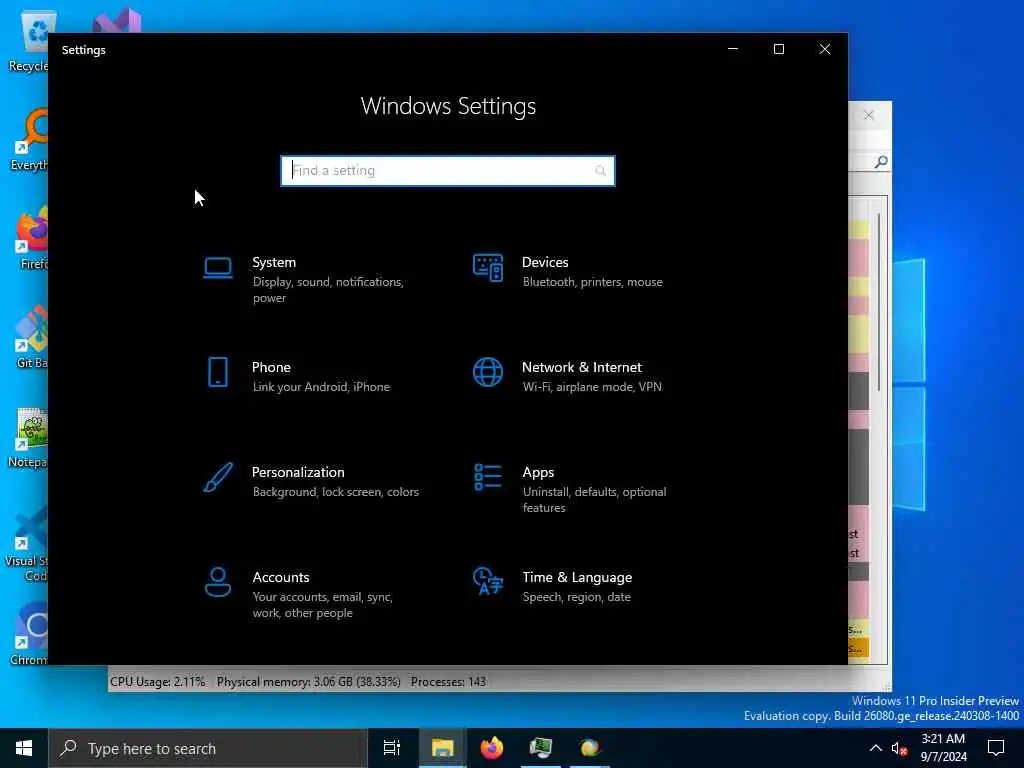
Task: Click Processes: 143 status bar entry
Action: [448, 682]
